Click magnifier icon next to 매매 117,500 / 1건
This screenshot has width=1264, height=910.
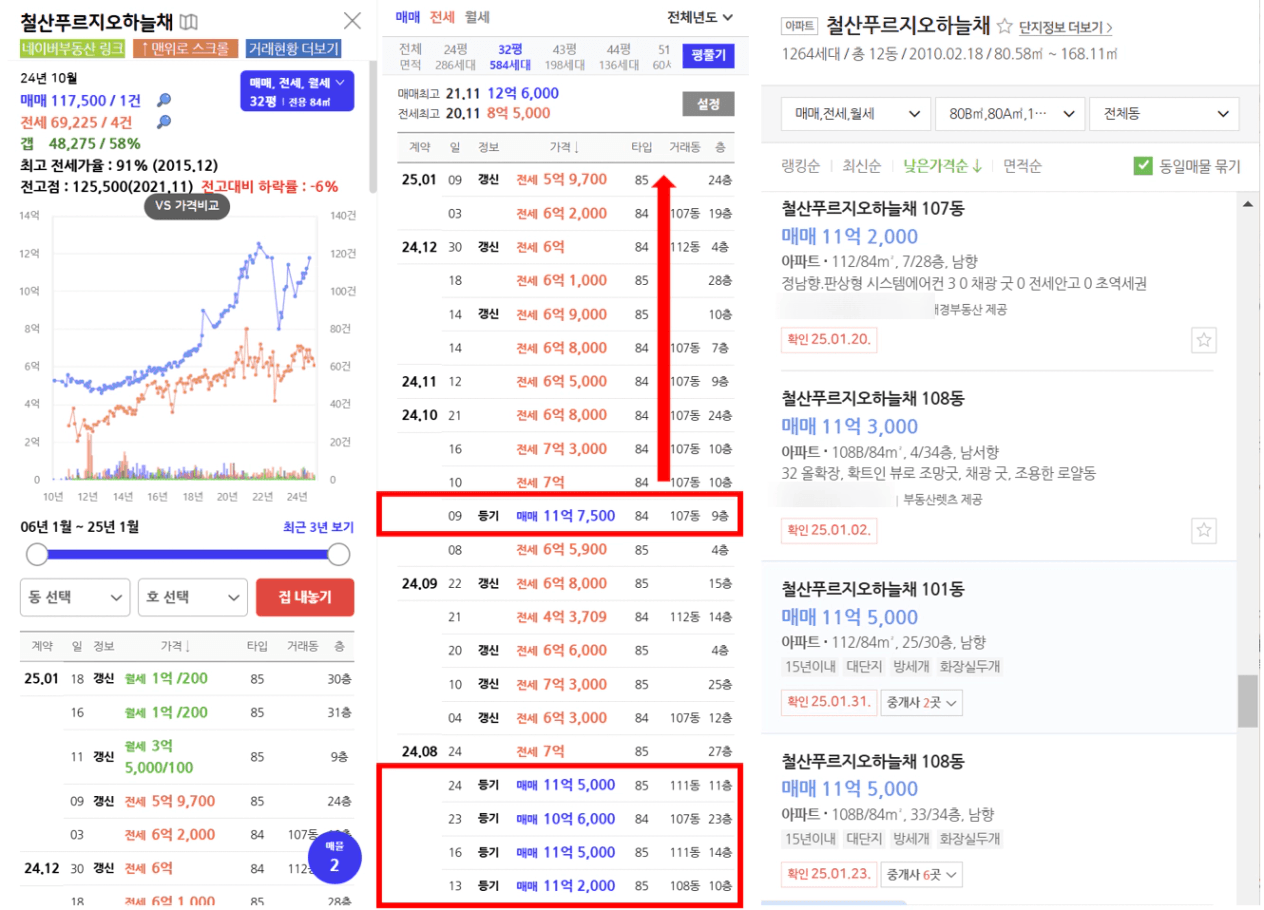[x=165, y=100]
